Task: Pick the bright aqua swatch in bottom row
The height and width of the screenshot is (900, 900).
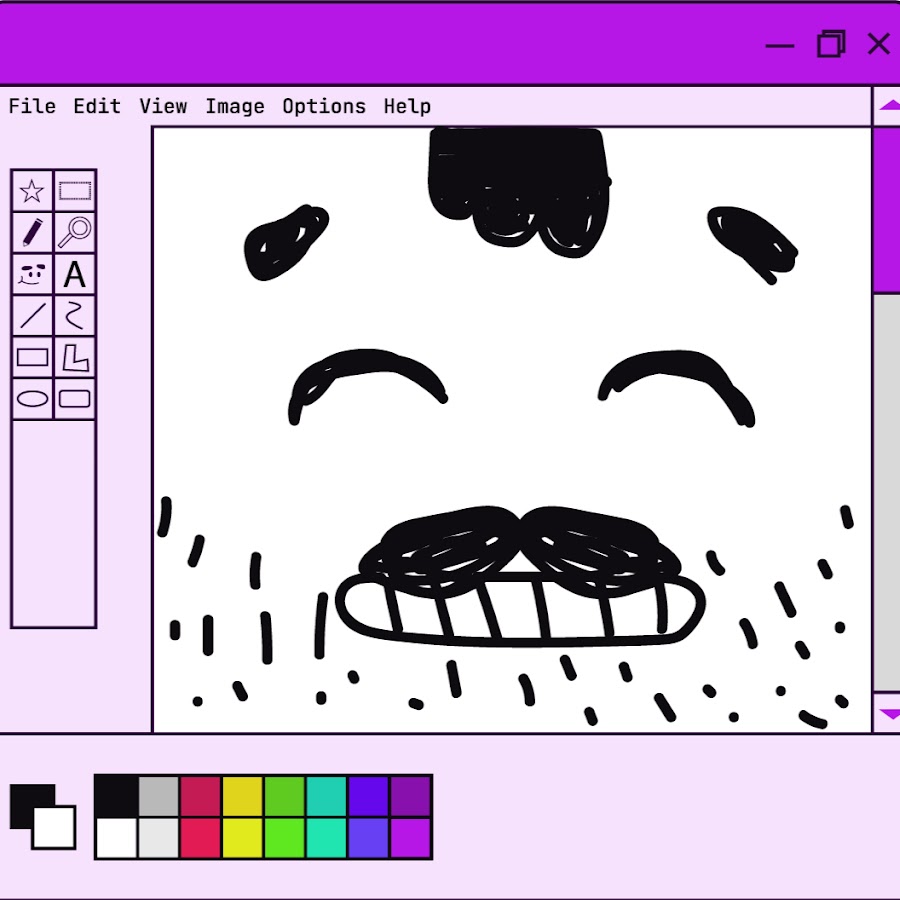Action: point(326,838)
